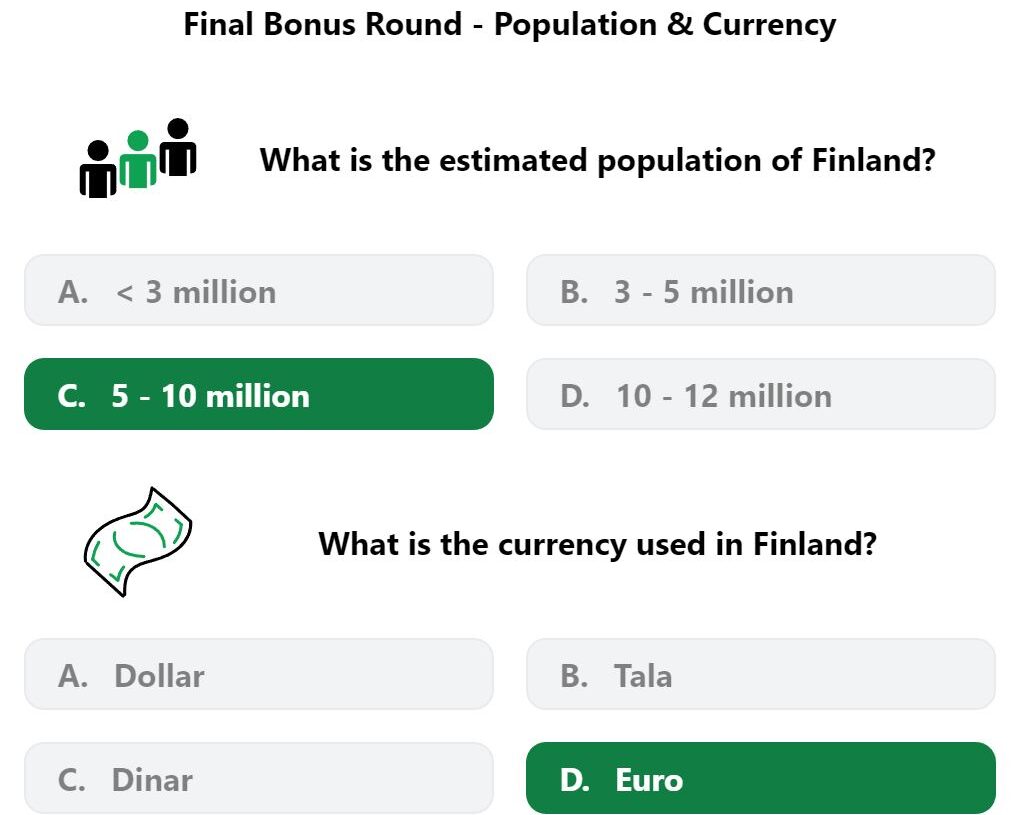The height and width of the screenshot is (815, 1023).
Task: Click the letter B. label beside Tala
Action: point(573,676)
